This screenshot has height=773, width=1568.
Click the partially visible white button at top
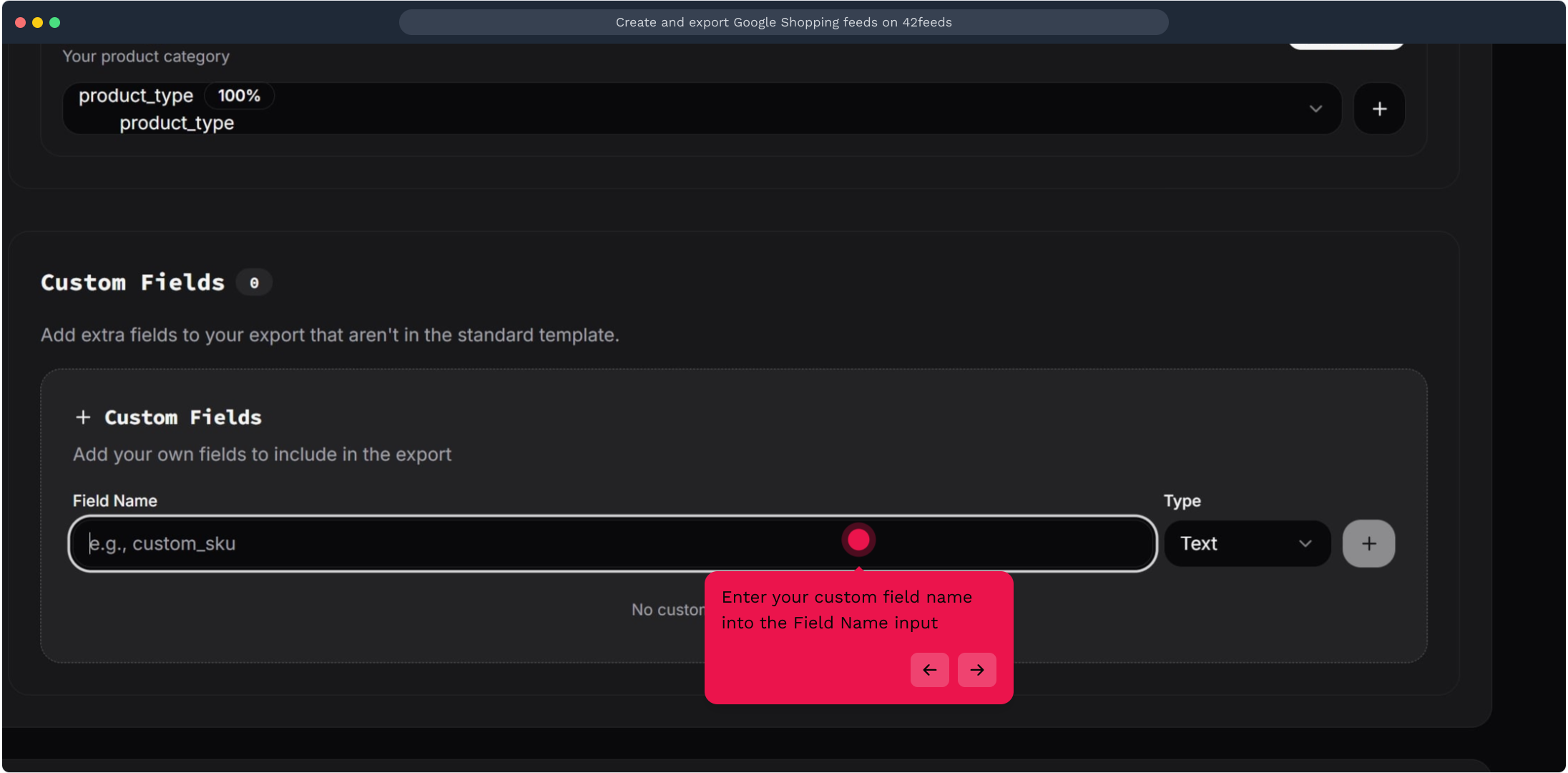1346,45
